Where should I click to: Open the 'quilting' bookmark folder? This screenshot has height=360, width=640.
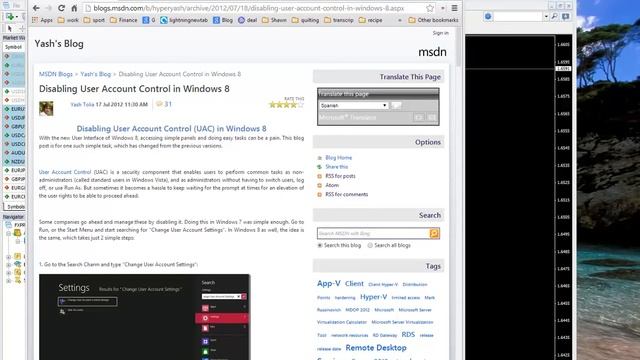point(305,20)
